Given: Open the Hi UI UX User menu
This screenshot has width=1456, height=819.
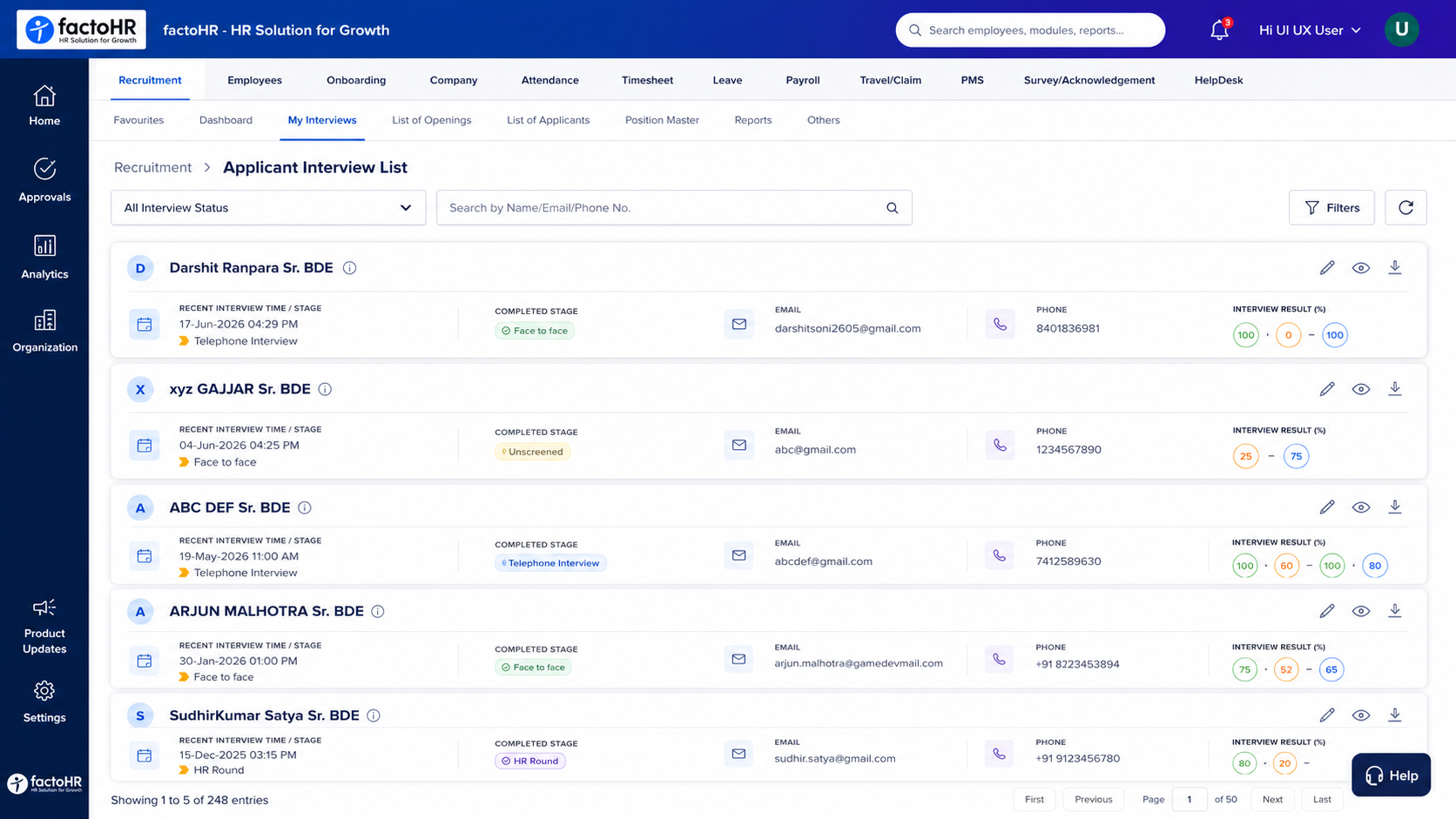Looking at the screenshot, I should coord(1310,30).
